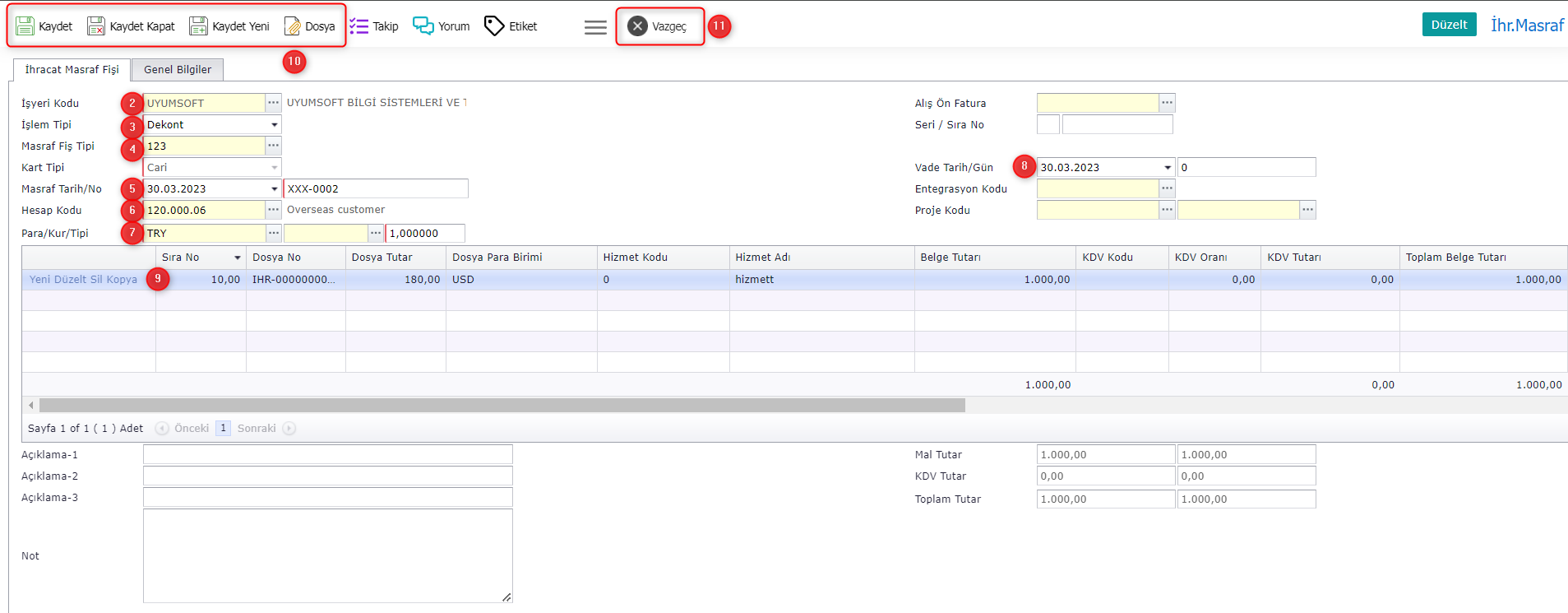This screenshot has width=1568, height=613.
Task: Click the Belge Tutarı column header
Action: (x=995, y=258)
